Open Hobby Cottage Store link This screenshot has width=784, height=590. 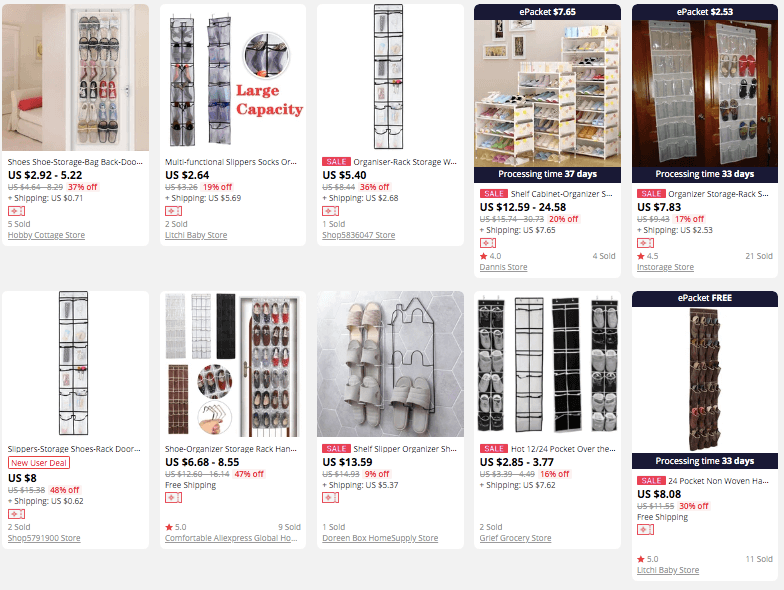click(46, 235)
